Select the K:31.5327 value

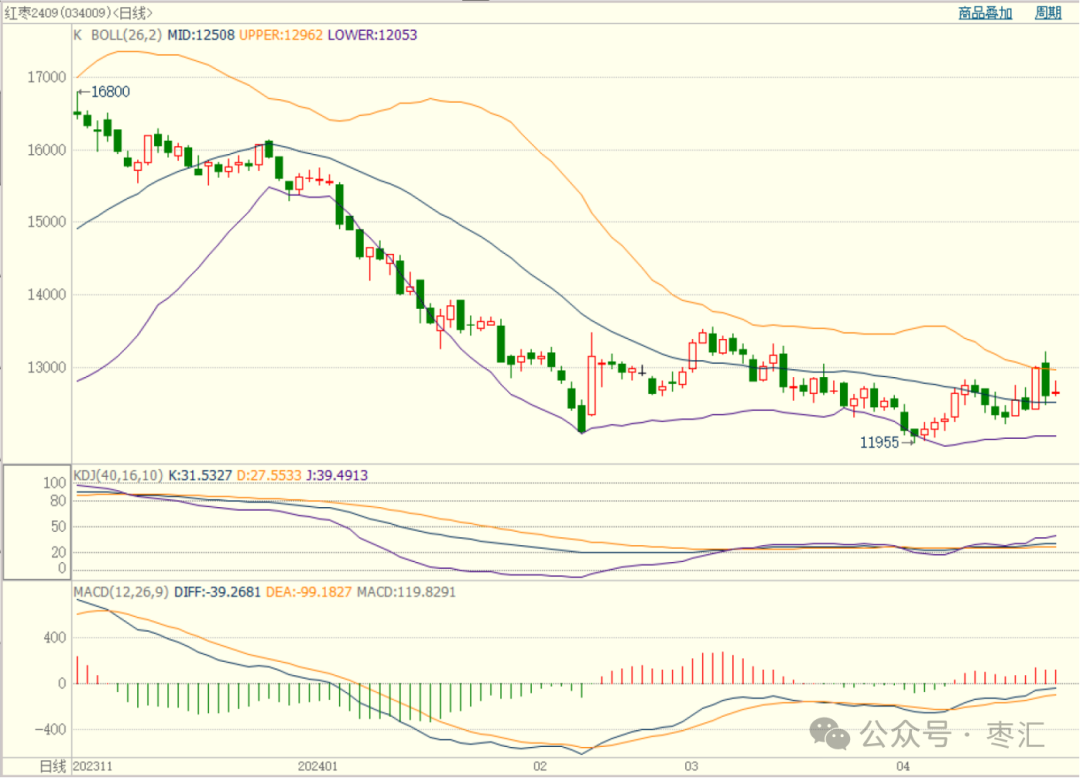(200, 475)
